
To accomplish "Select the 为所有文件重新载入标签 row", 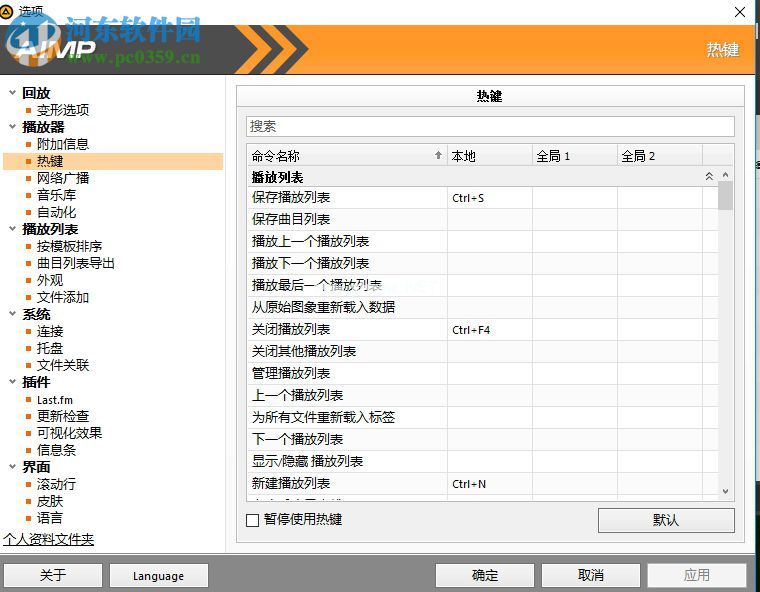I will 482,417.
